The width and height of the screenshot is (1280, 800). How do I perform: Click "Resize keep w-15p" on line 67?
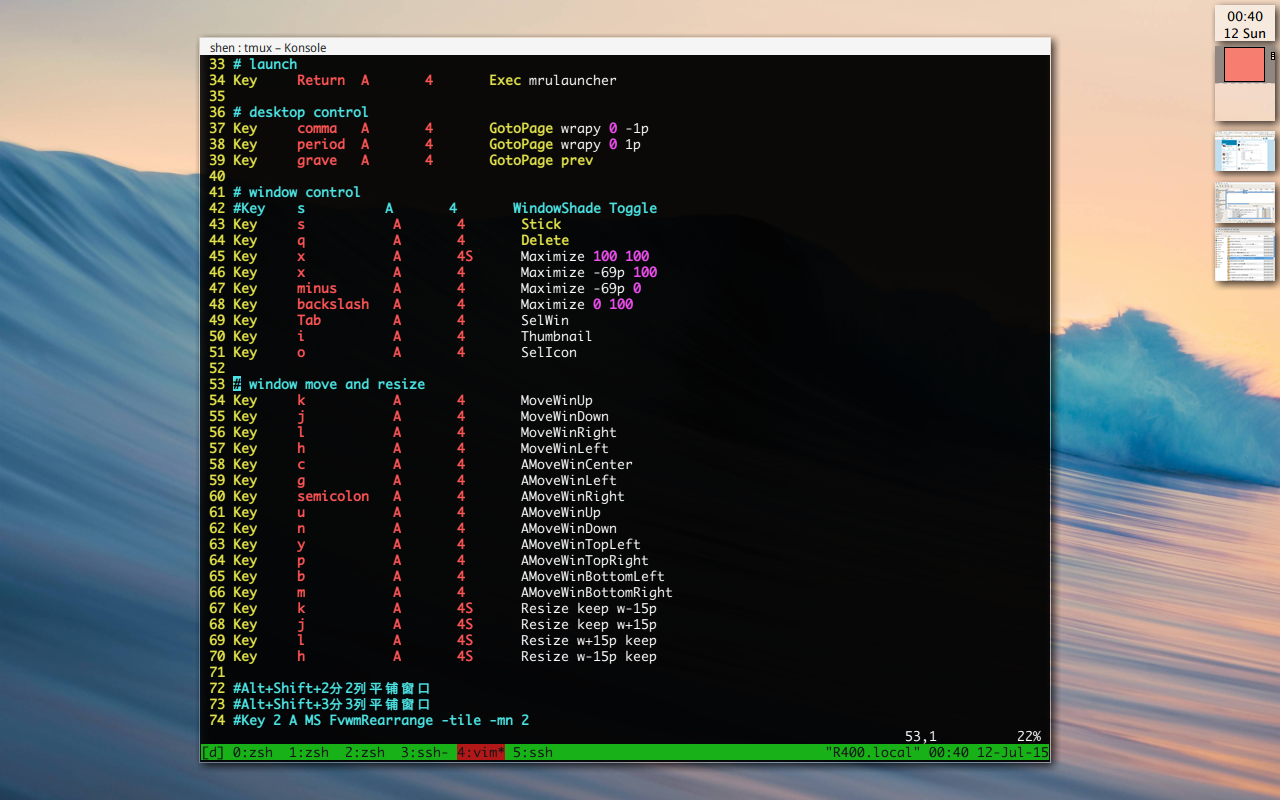point(589,608)
